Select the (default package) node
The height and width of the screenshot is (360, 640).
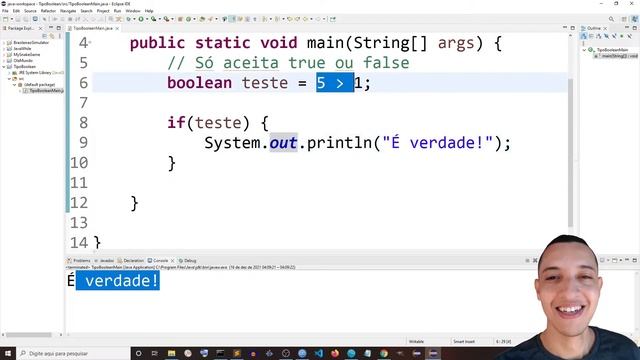point(36,84)
